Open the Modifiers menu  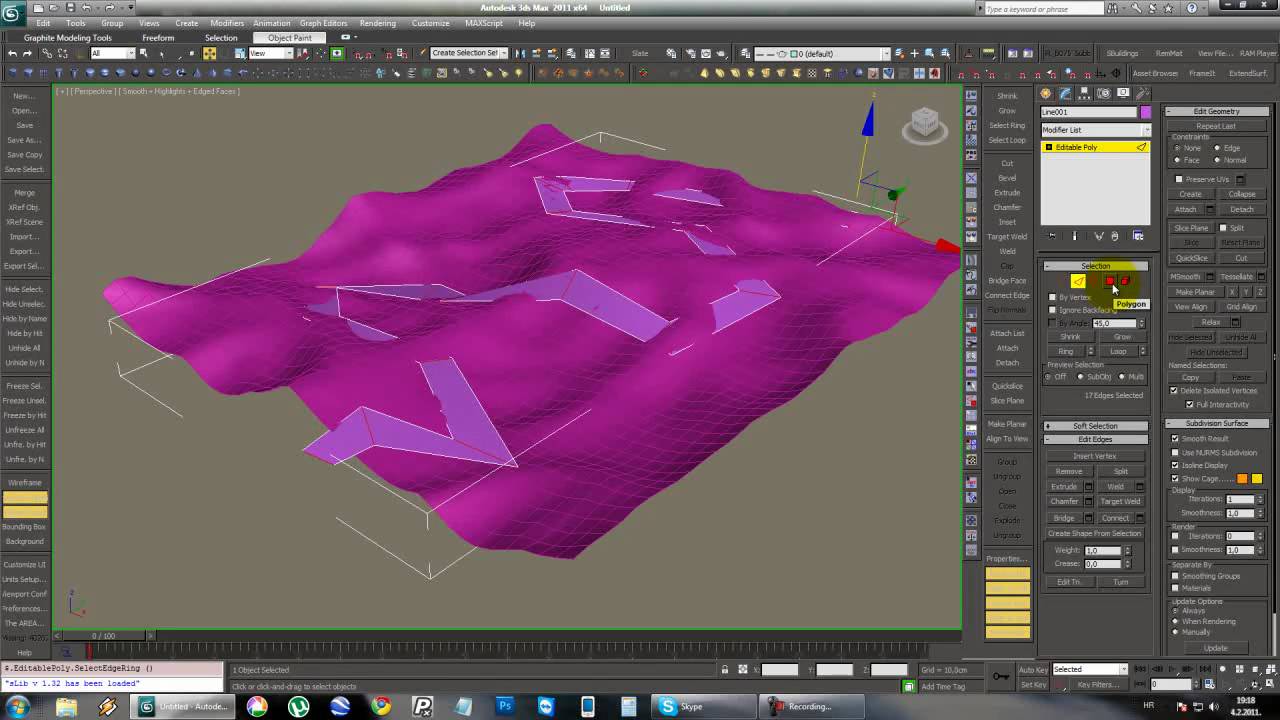point(227,23)
